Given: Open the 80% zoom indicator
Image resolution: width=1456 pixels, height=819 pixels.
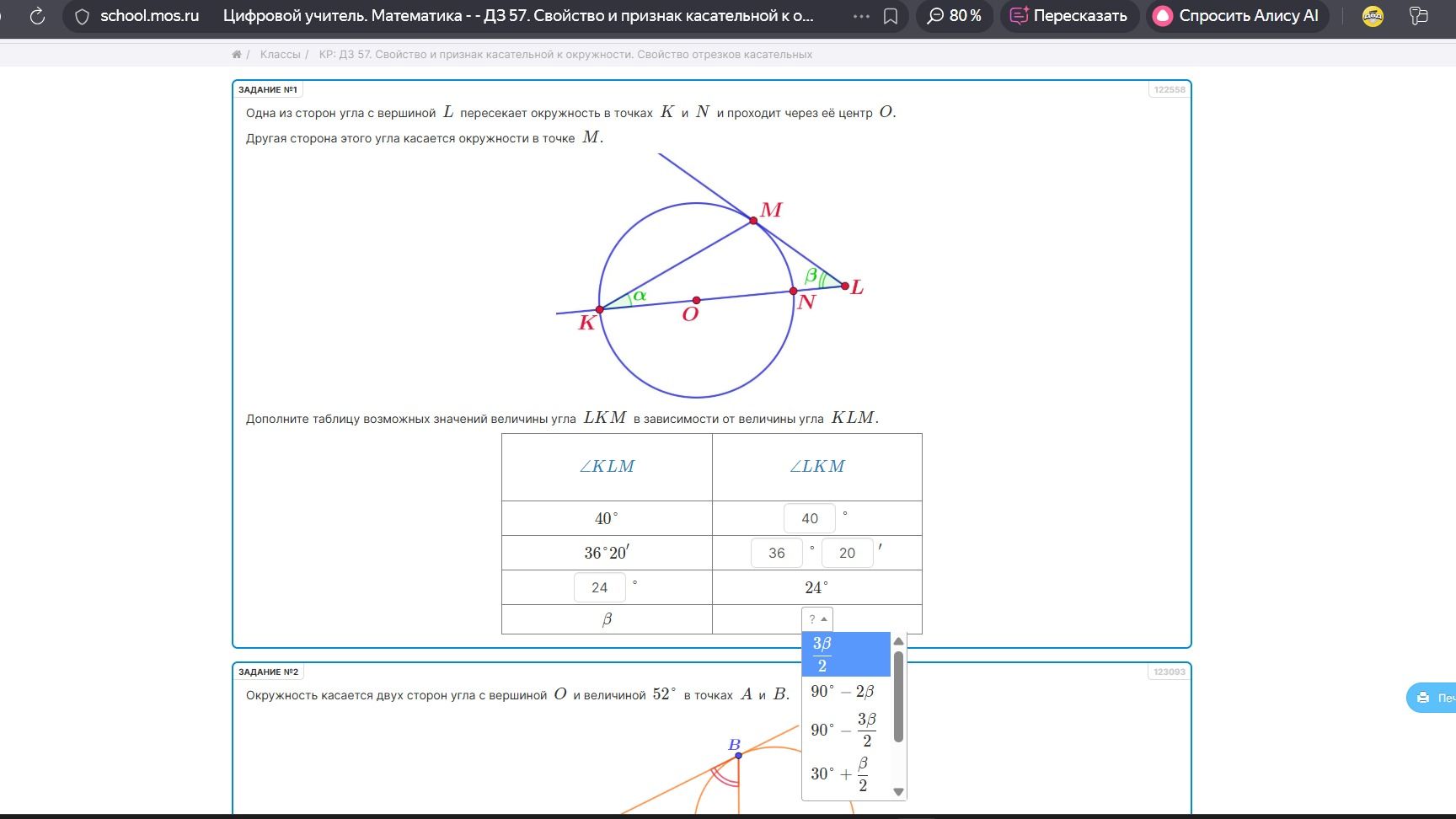Looking at the screenshot, I should [x=955, y=16].
